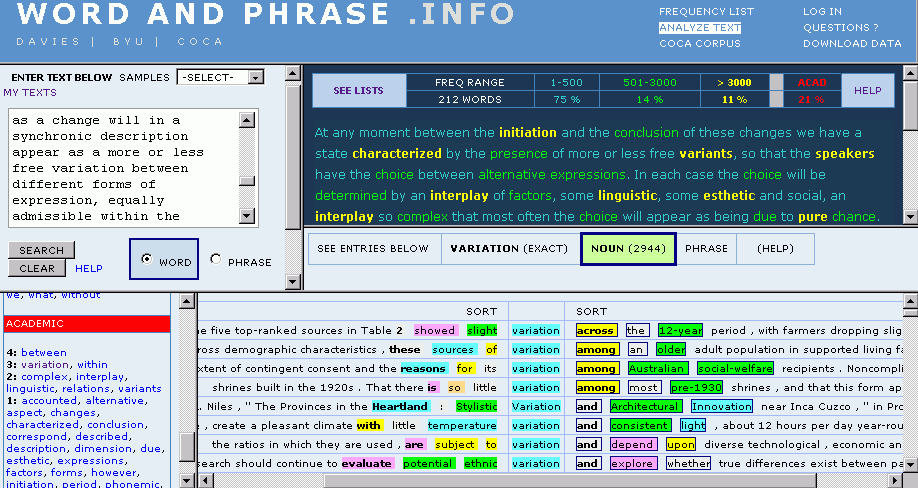Open the FREQUENCY LIST menu item
Screen dimensions: 918x488
click(x=706, y=12)
